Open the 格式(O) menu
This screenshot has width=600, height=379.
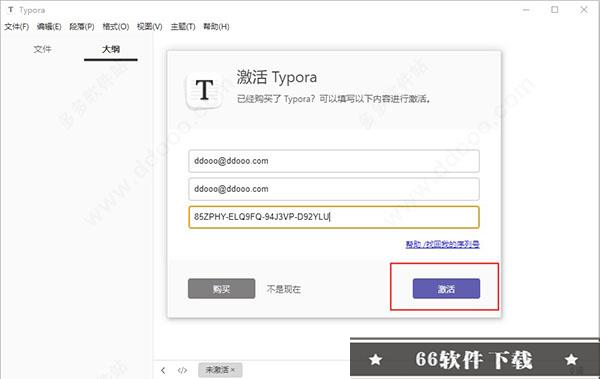point(116,26)
